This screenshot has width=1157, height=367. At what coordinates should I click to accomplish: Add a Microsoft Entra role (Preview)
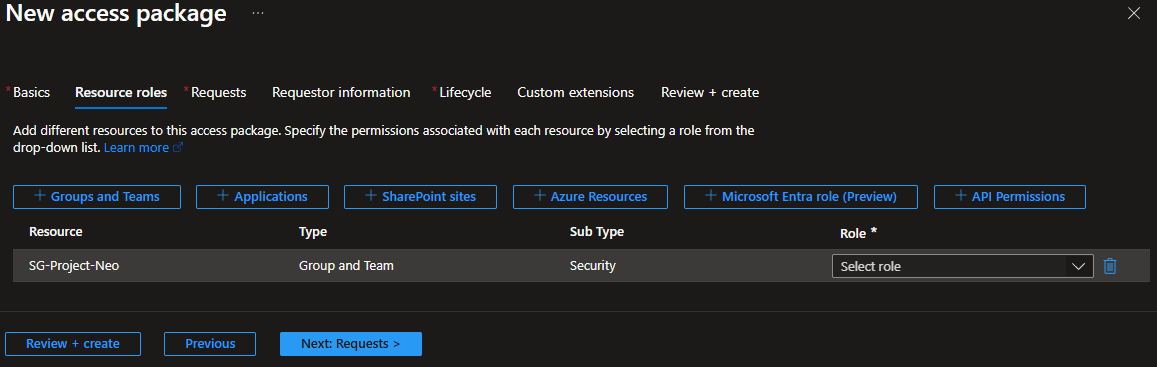(801, 196)
